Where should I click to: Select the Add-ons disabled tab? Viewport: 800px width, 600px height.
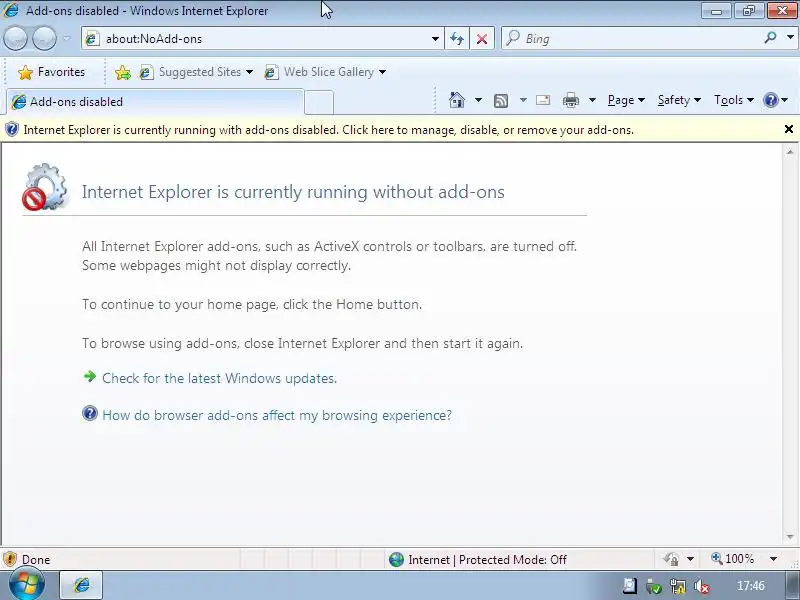click(153, 102)
